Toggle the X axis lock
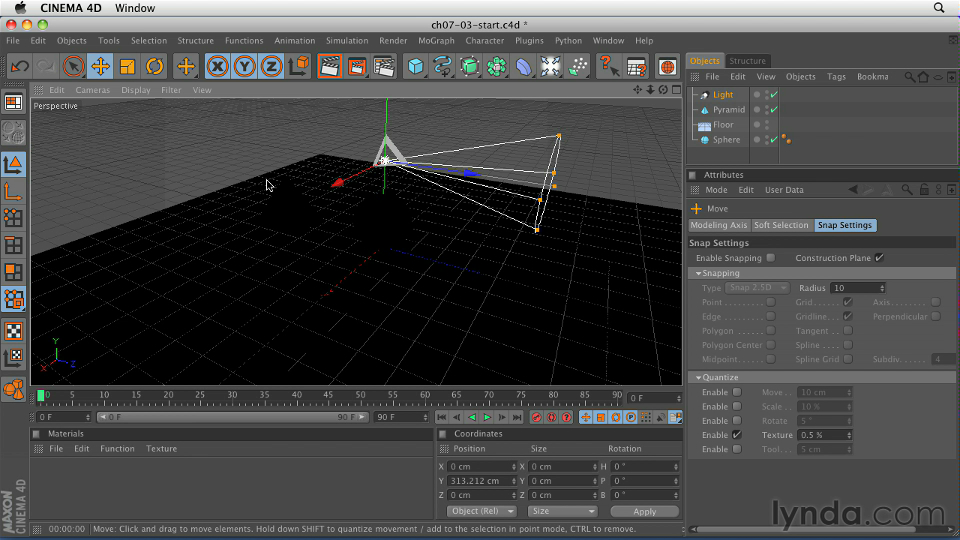960x540 pixels. tap(217, 66)
